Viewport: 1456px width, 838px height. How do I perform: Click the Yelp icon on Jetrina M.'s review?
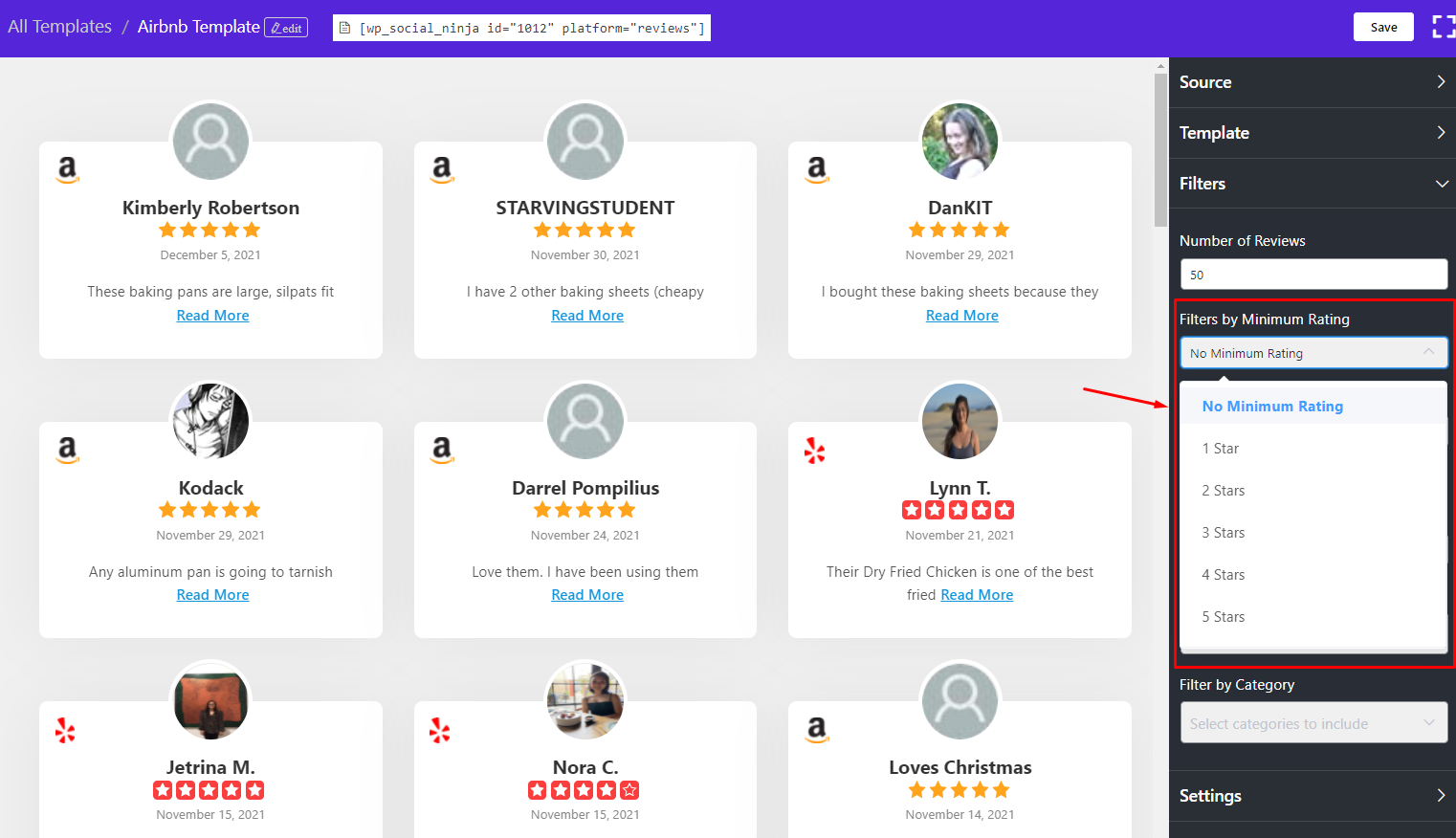click(x=65, y=730)
